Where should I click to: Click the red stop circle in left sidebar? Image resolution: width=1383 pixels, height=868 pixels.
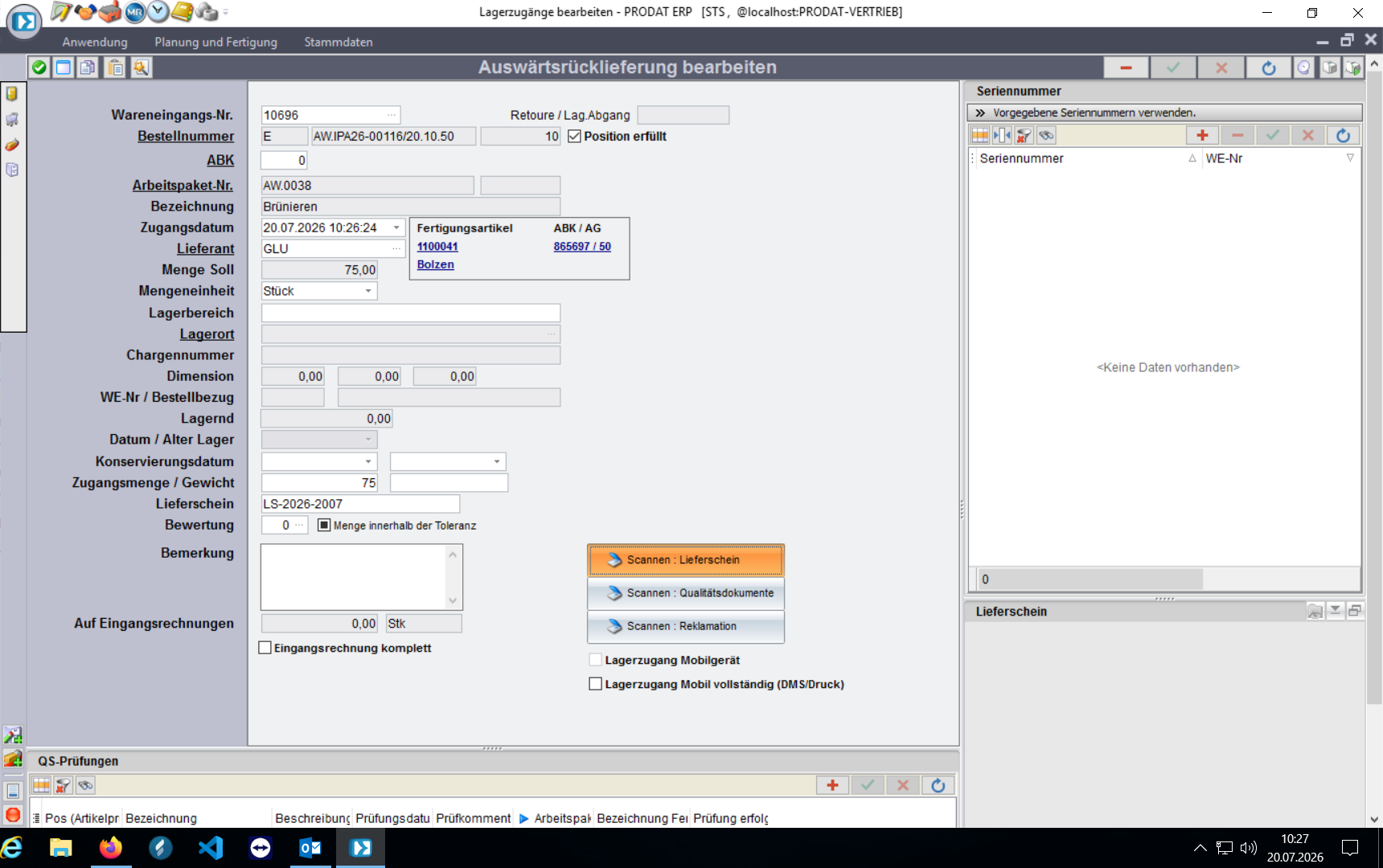(x=13, y=814)
